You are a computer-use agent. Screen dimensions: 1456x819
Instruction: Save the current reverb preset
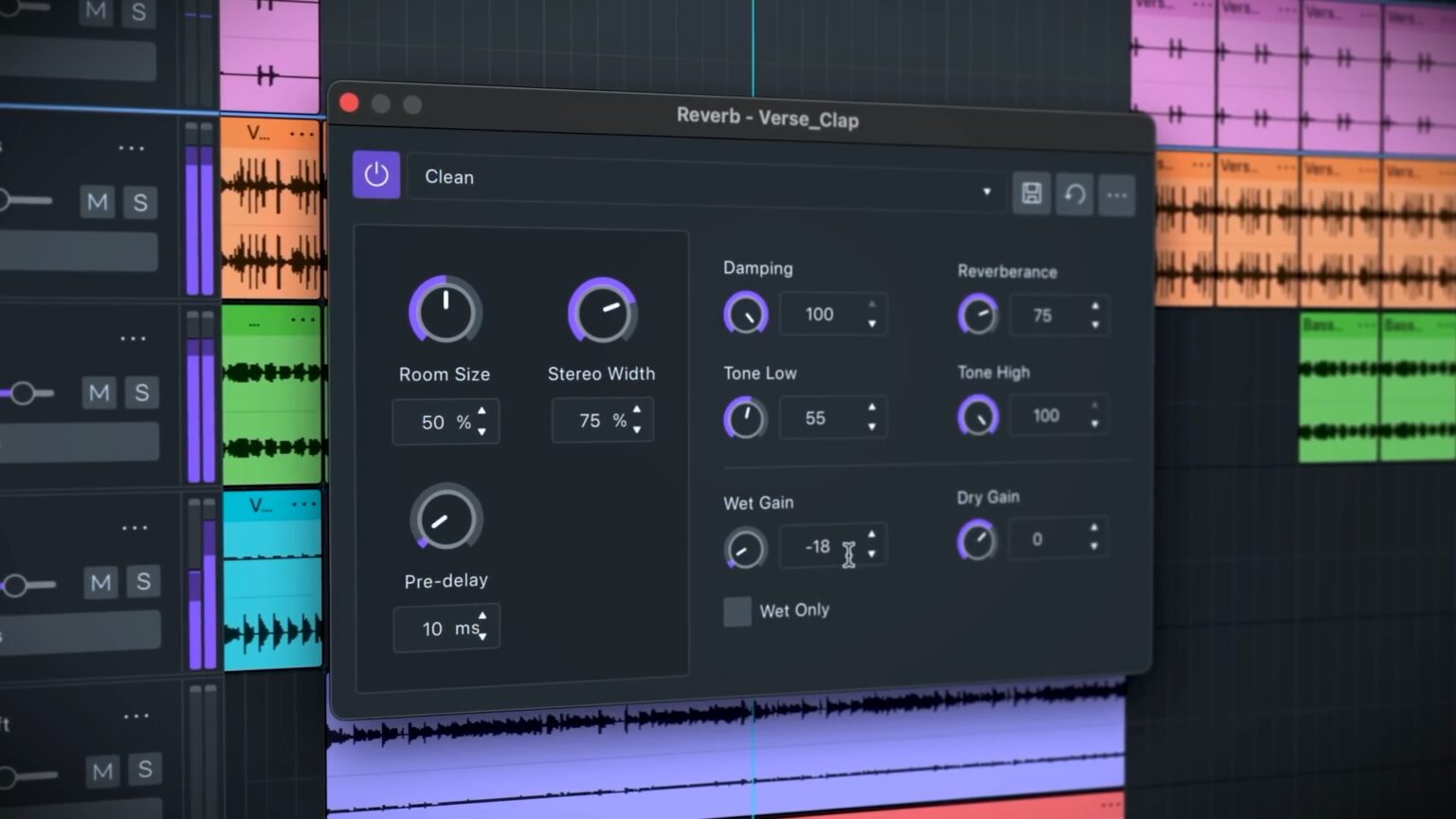1031,192
